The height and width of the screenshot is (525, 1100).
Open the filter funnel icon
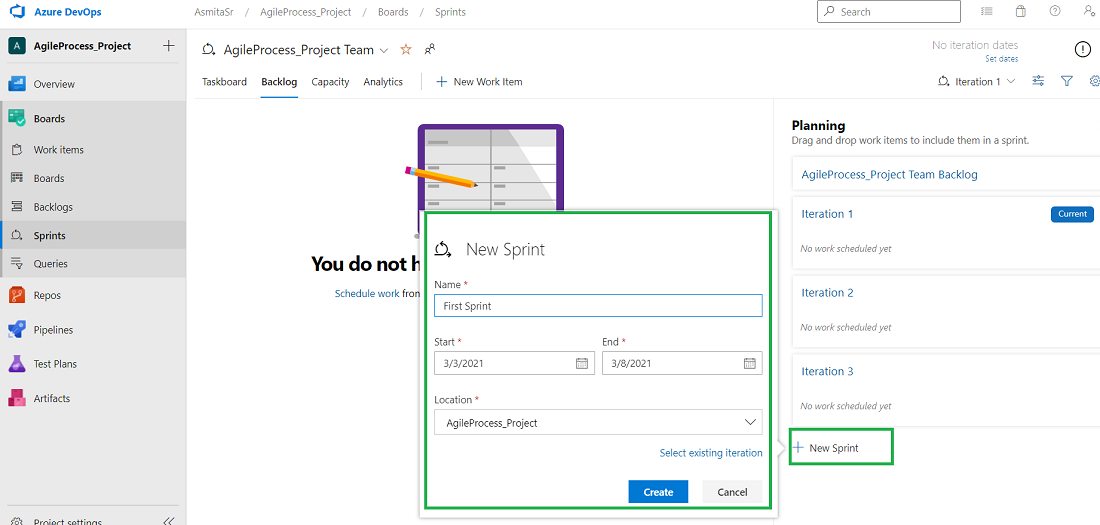pyautogui.click(x=1067, y=82)
